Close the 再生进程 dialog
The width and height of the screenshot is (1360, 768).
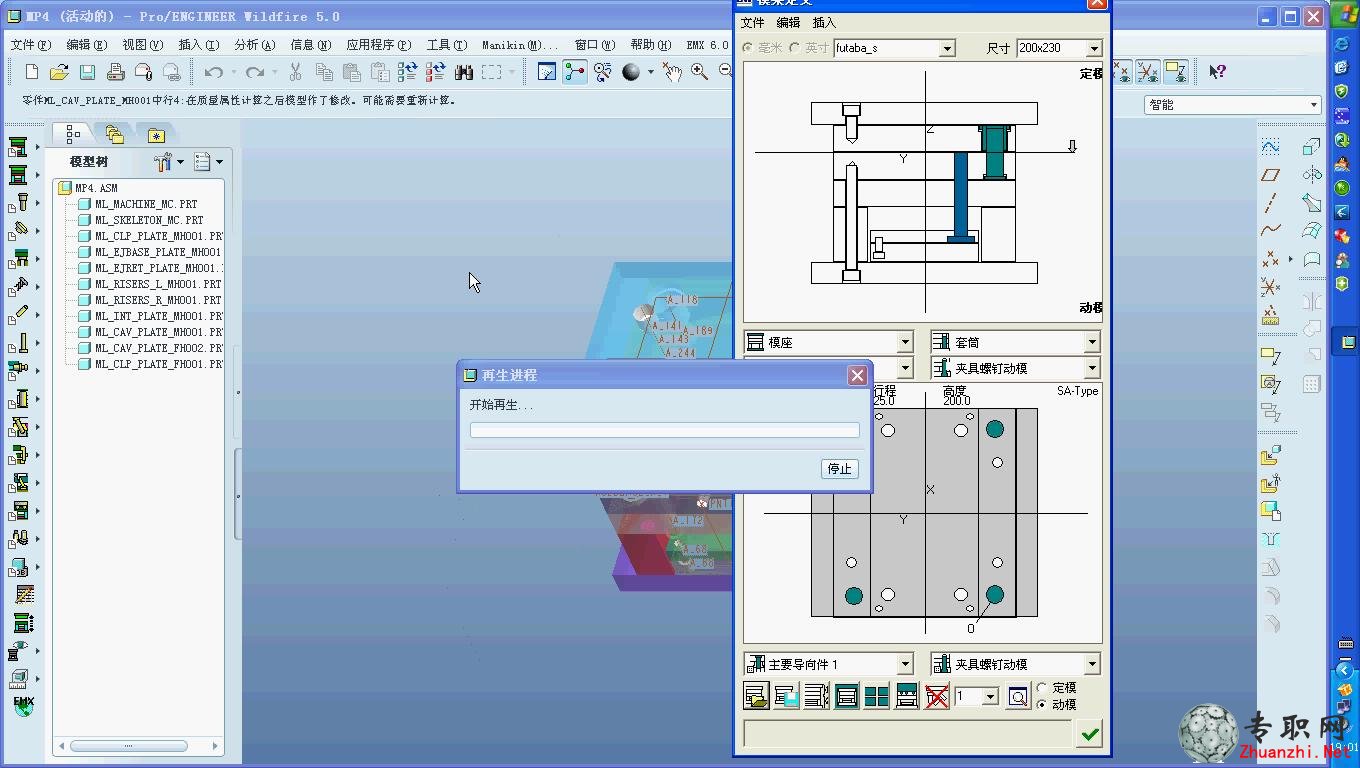pyautogui.click(x=857, y=375)
